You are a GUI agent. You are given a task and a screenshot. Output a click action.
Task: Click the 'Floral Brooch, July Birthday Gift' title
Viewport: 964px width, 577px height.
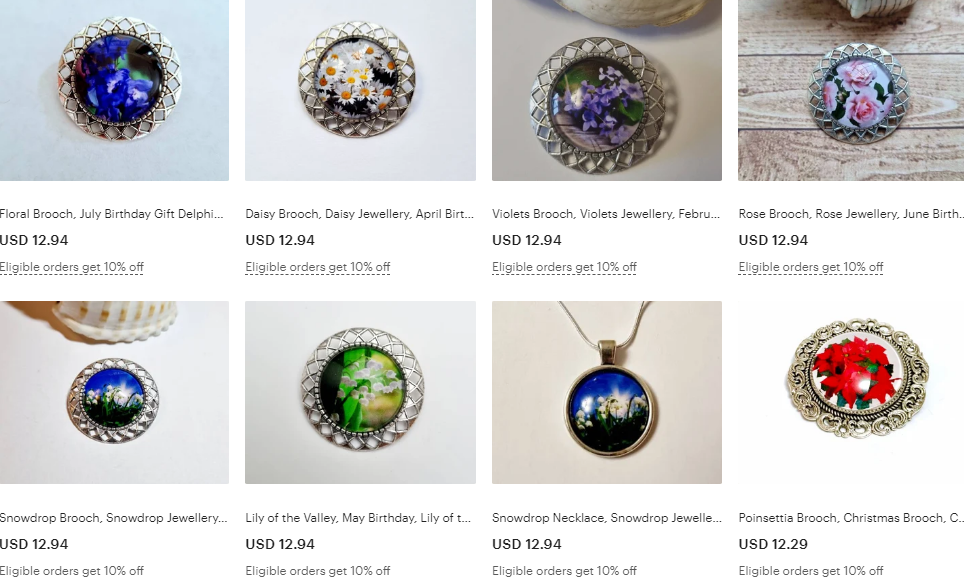click(x=111, y=214)
